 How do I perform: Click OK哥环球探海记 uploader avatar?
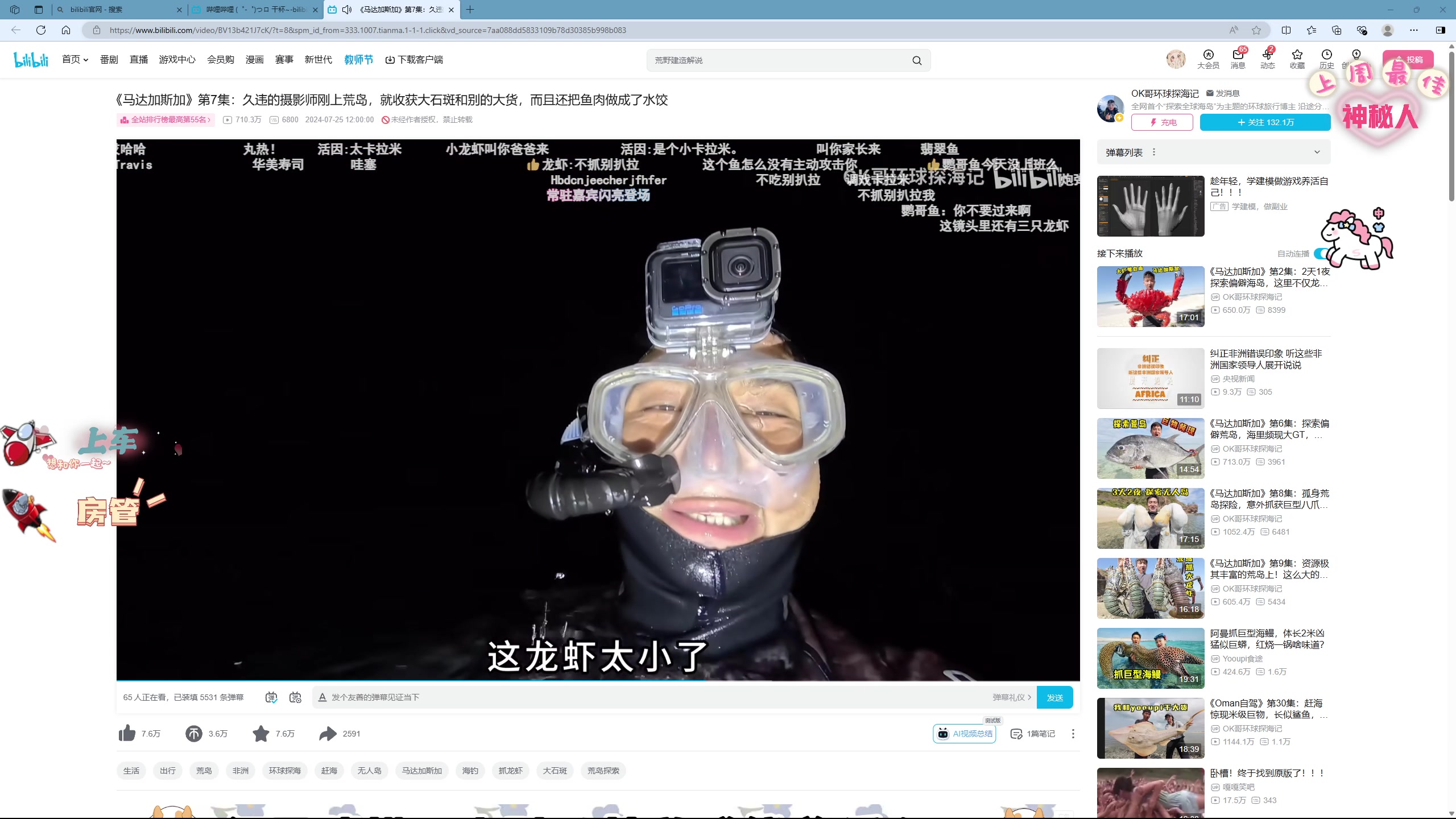tap(1110, 109)
